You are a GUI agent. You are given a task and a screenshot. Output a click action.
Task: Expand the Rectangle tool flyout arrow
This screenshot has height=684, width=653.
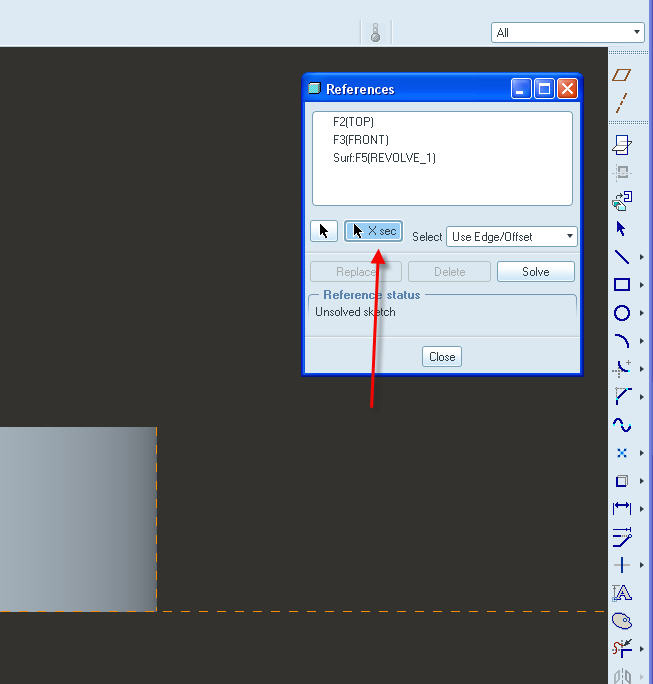click(642, 285)
